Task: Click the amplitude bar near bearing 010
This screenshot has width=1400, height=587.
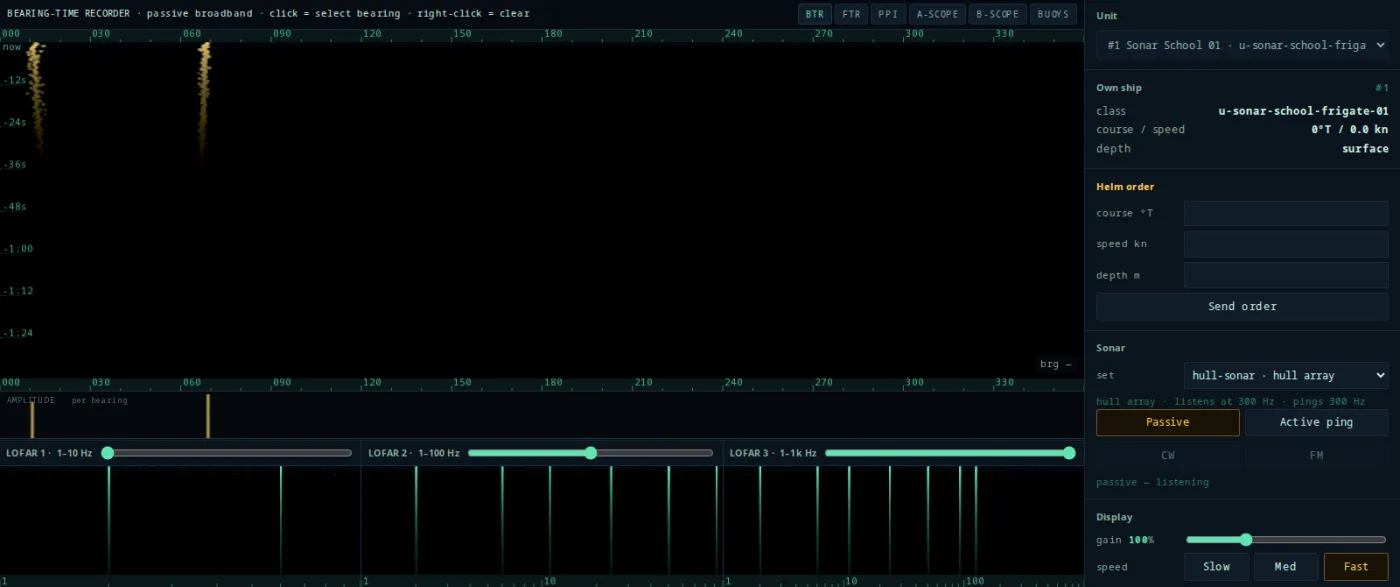Action: coord(32,420)
